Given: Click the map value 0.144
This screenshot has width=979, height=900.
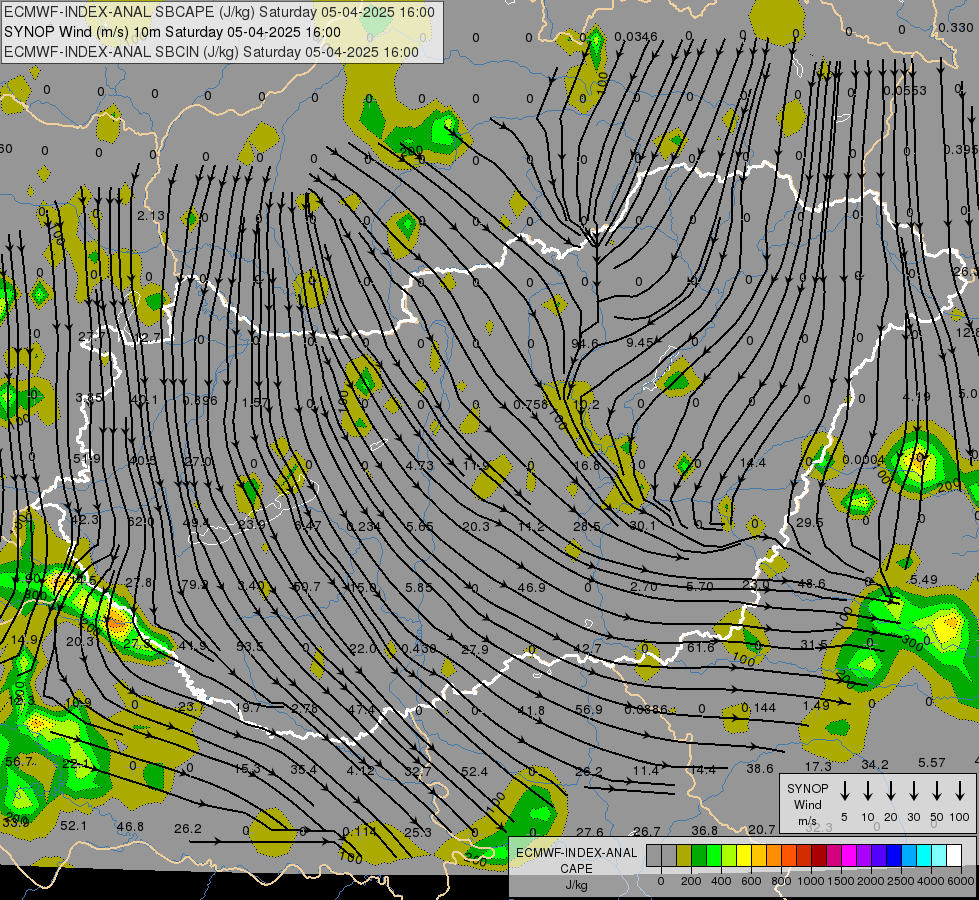Looking at the screenshot, I should [759, 708].
